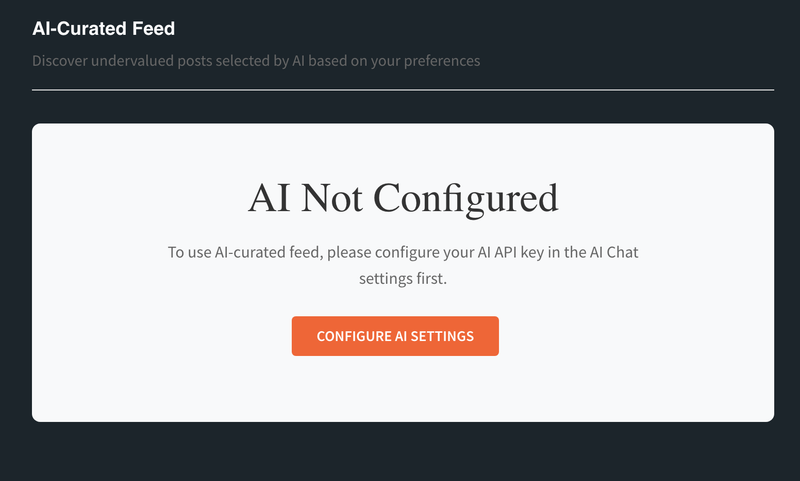Click the Configure AI Settings button
Viewport: 800px width, 481px height.
[395, 336]
